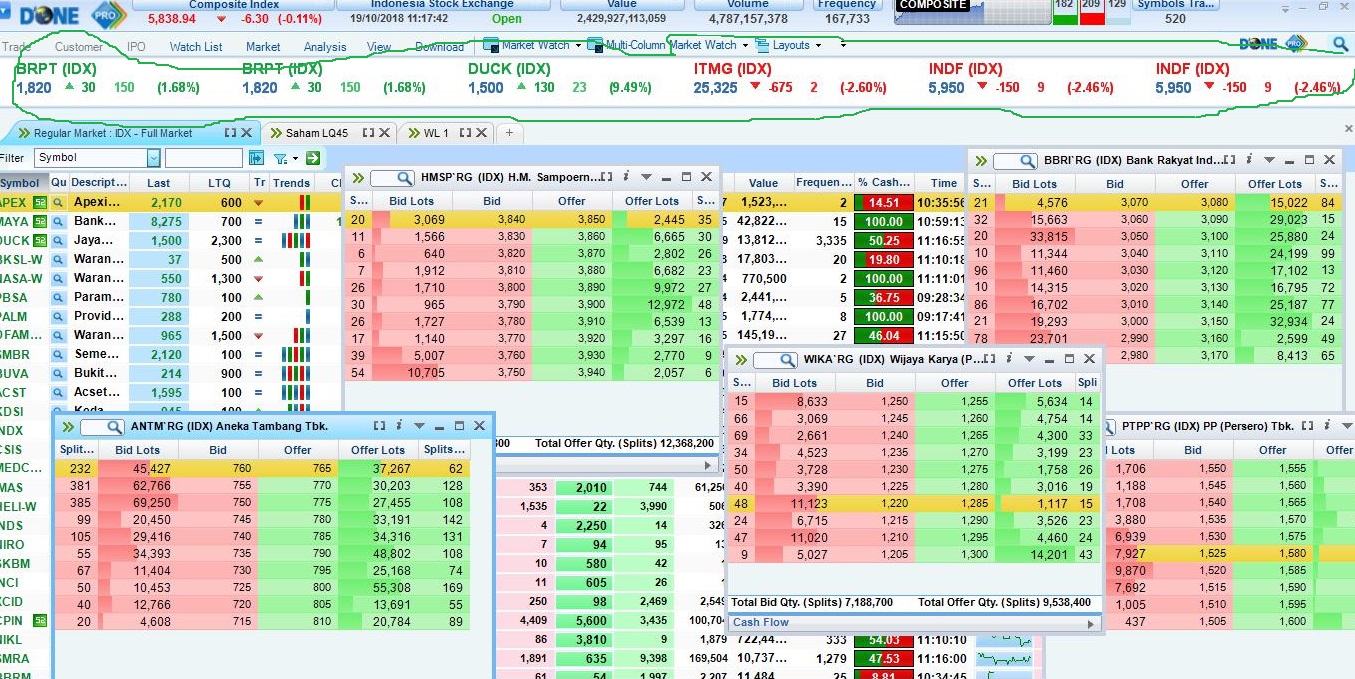Open quote magnifier for BKSL-W row

point(58,259)
